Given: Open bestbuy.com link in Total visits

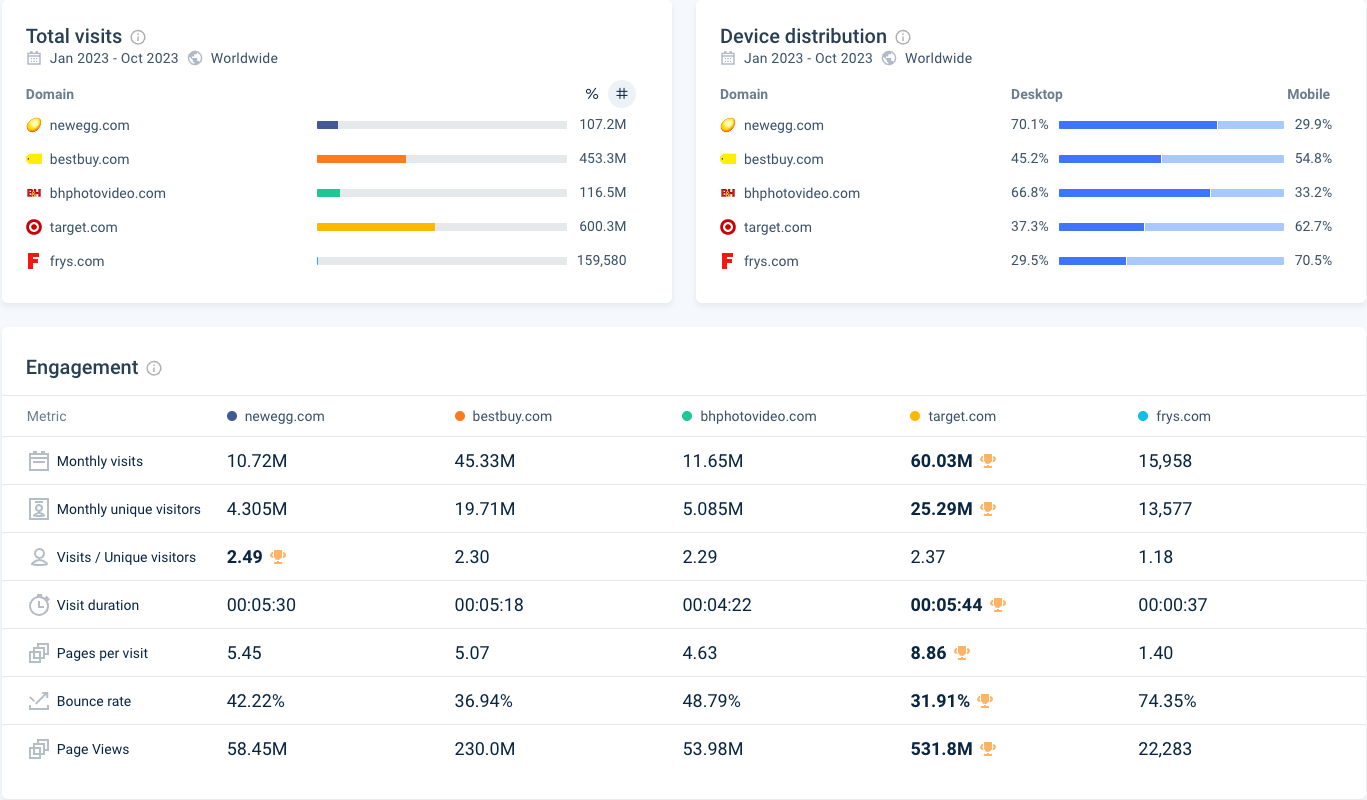Looking at the screenshot, I should click(89, 159).
